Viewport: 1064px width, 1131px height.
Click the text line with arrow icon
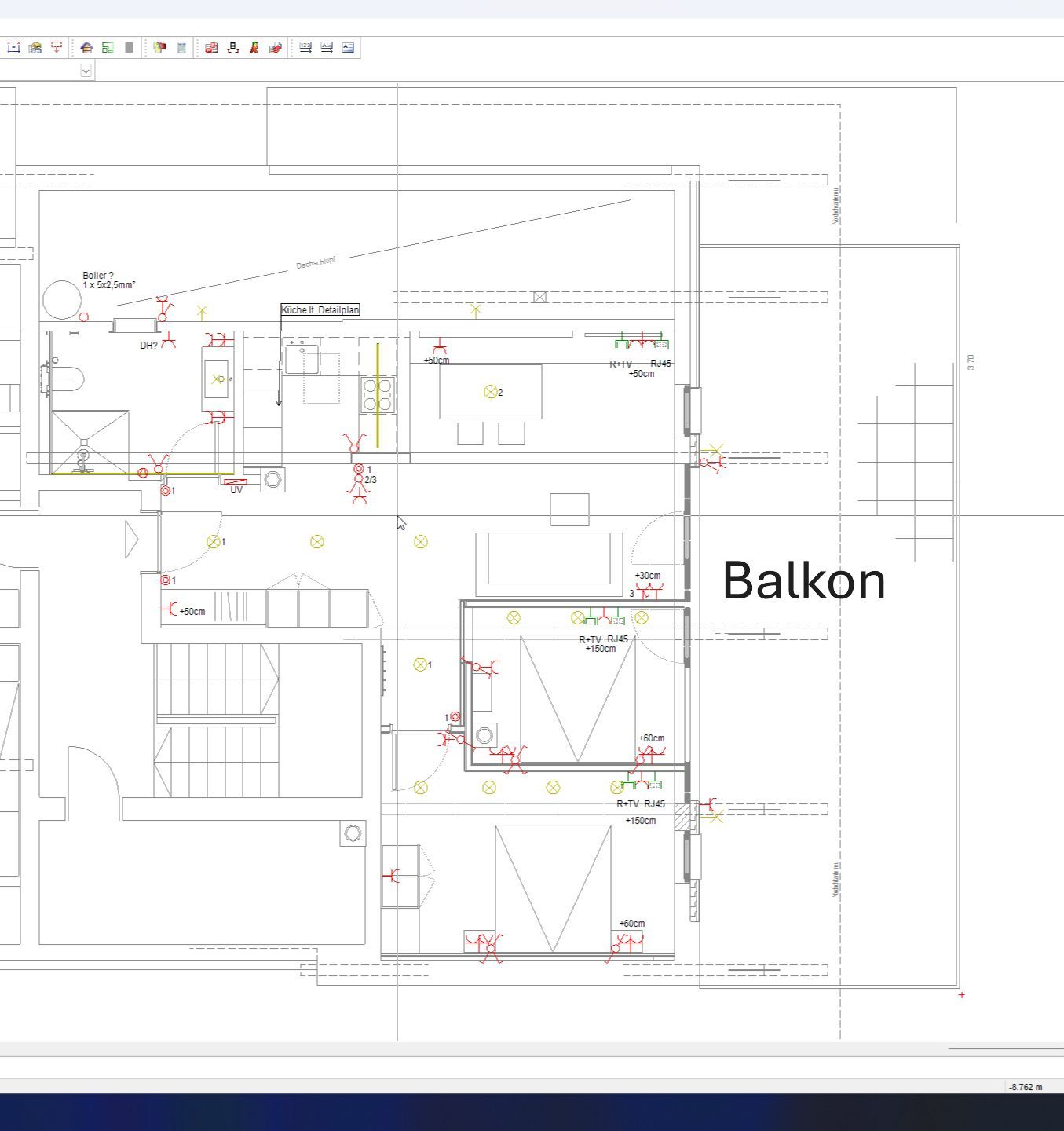click(x=327, y=48)
